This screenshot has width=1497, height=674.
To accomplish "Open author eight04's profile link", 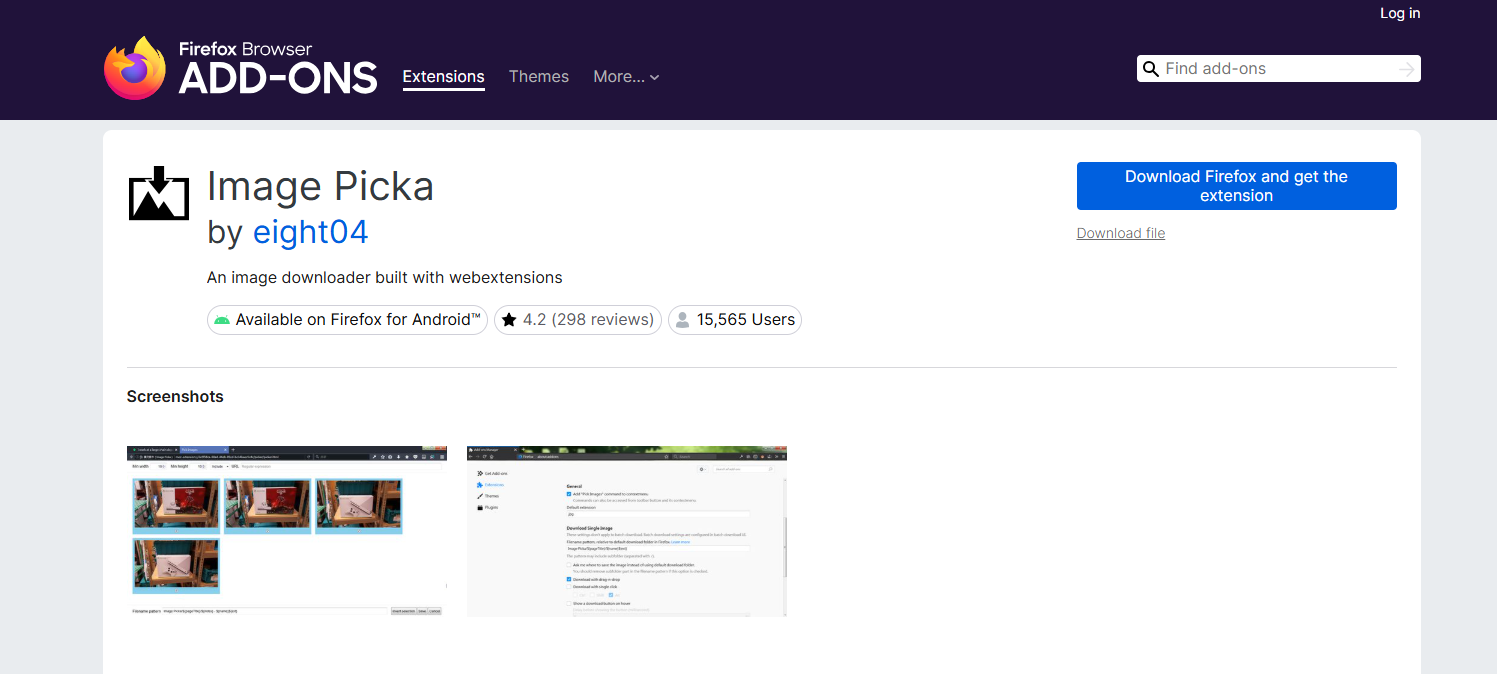I will [311, 232].
